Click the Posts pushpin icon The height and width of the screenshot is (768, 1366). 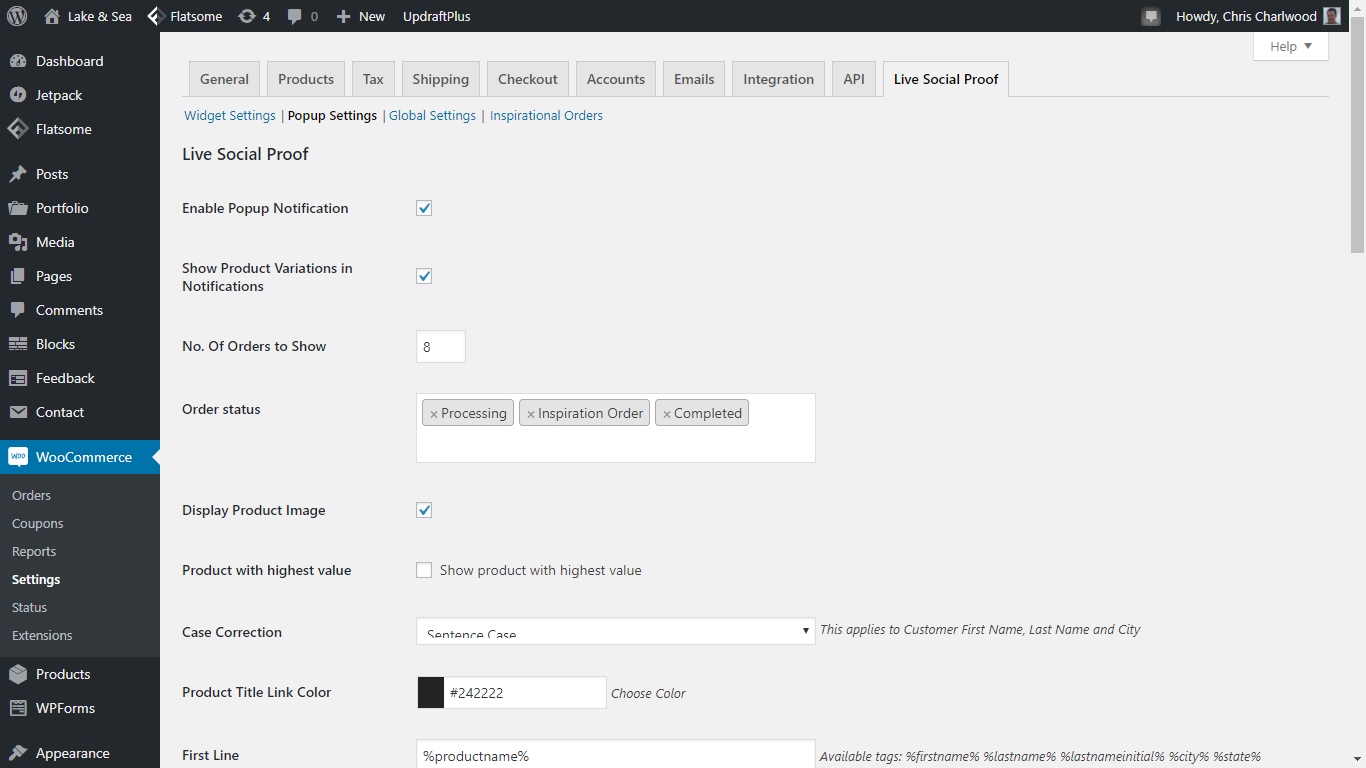[18, 174]
